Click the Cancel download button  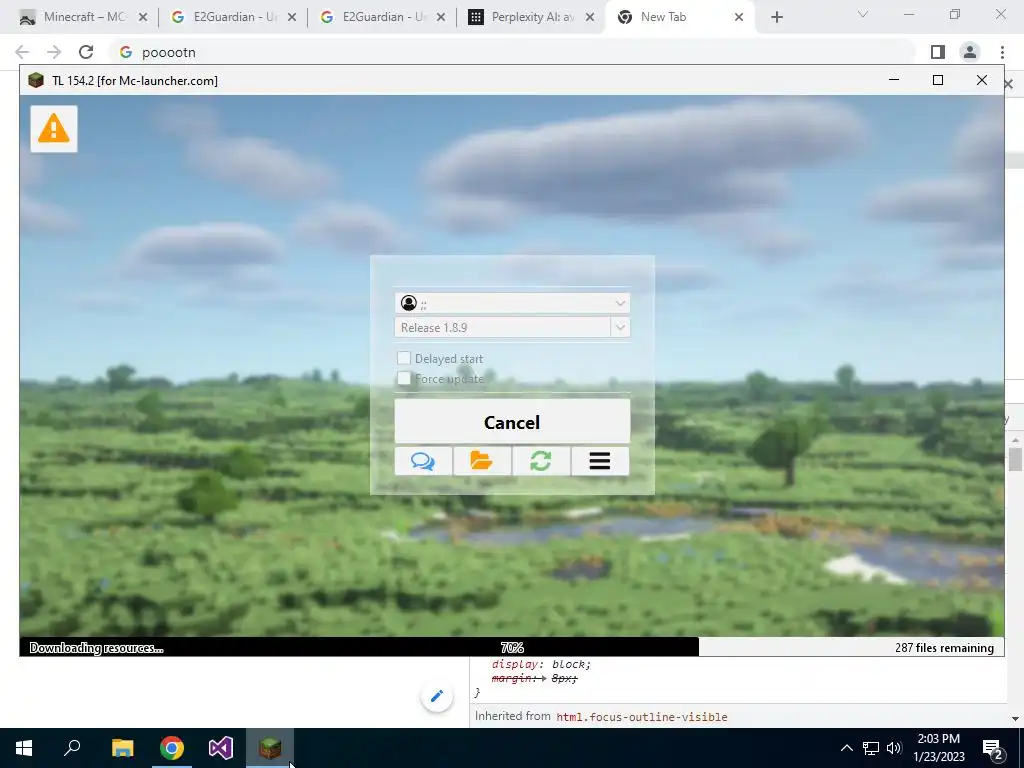(x=512, y=422)
